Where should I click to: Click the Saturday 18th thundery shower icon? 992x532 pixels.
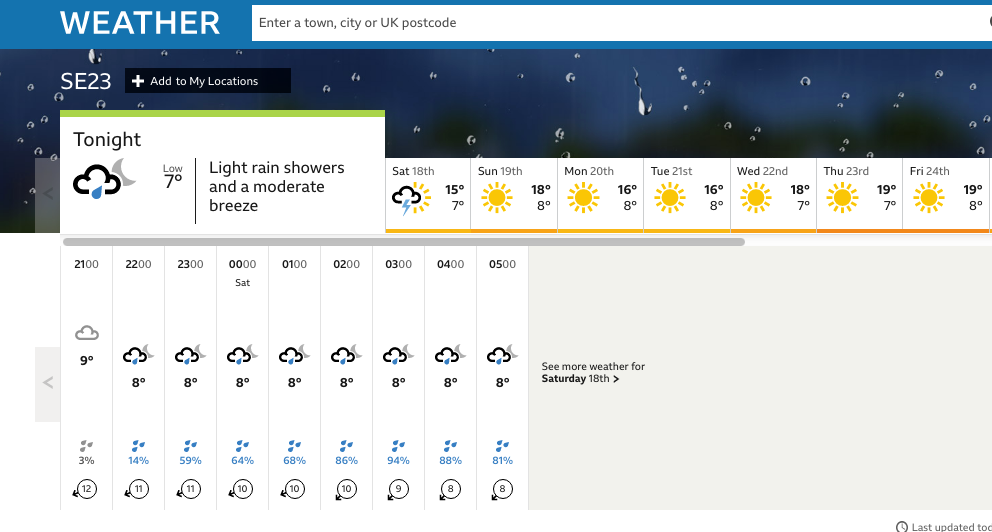pyautogui.click(x=410, y=199)
